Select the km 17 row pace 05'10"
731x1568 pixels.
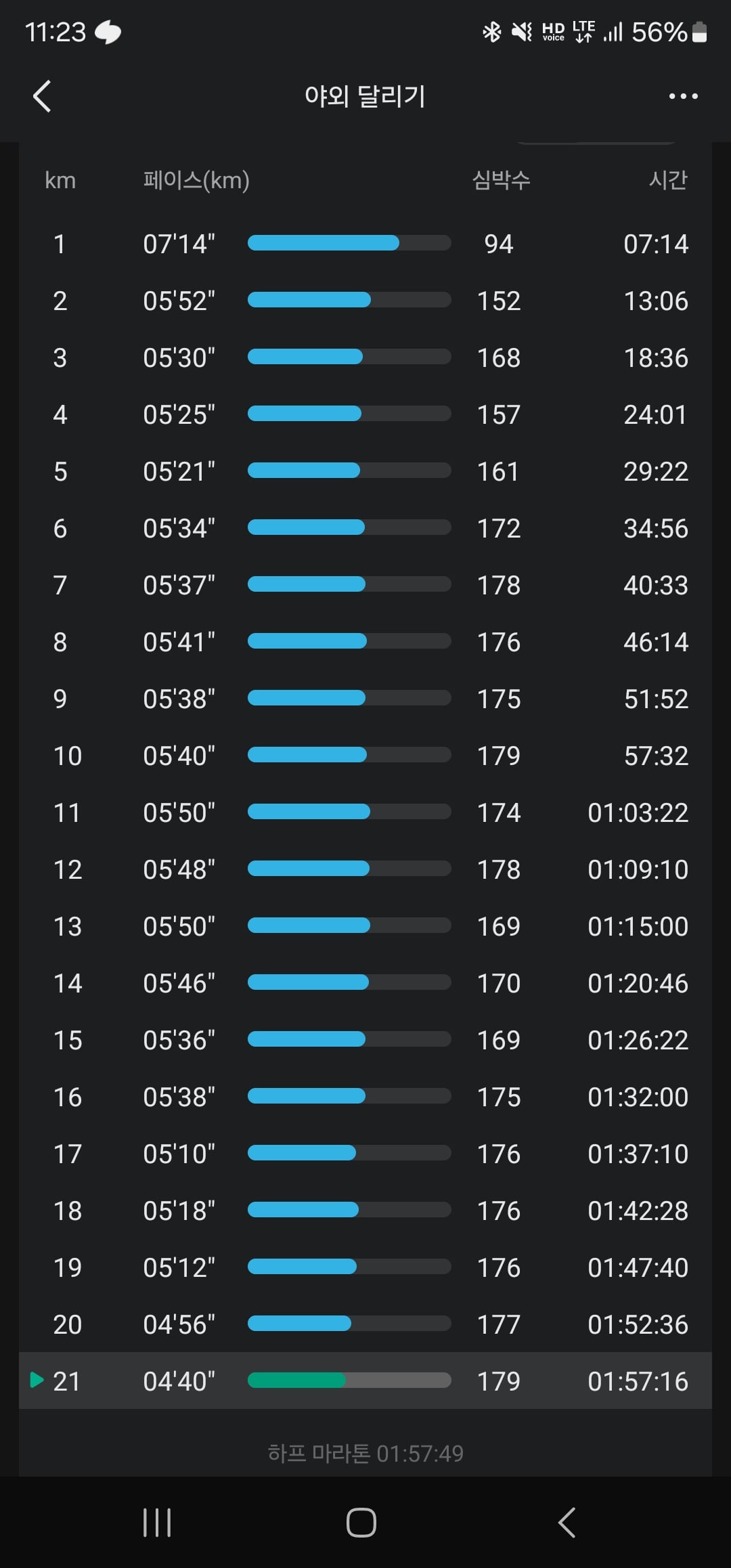[x=179, y=1154]
